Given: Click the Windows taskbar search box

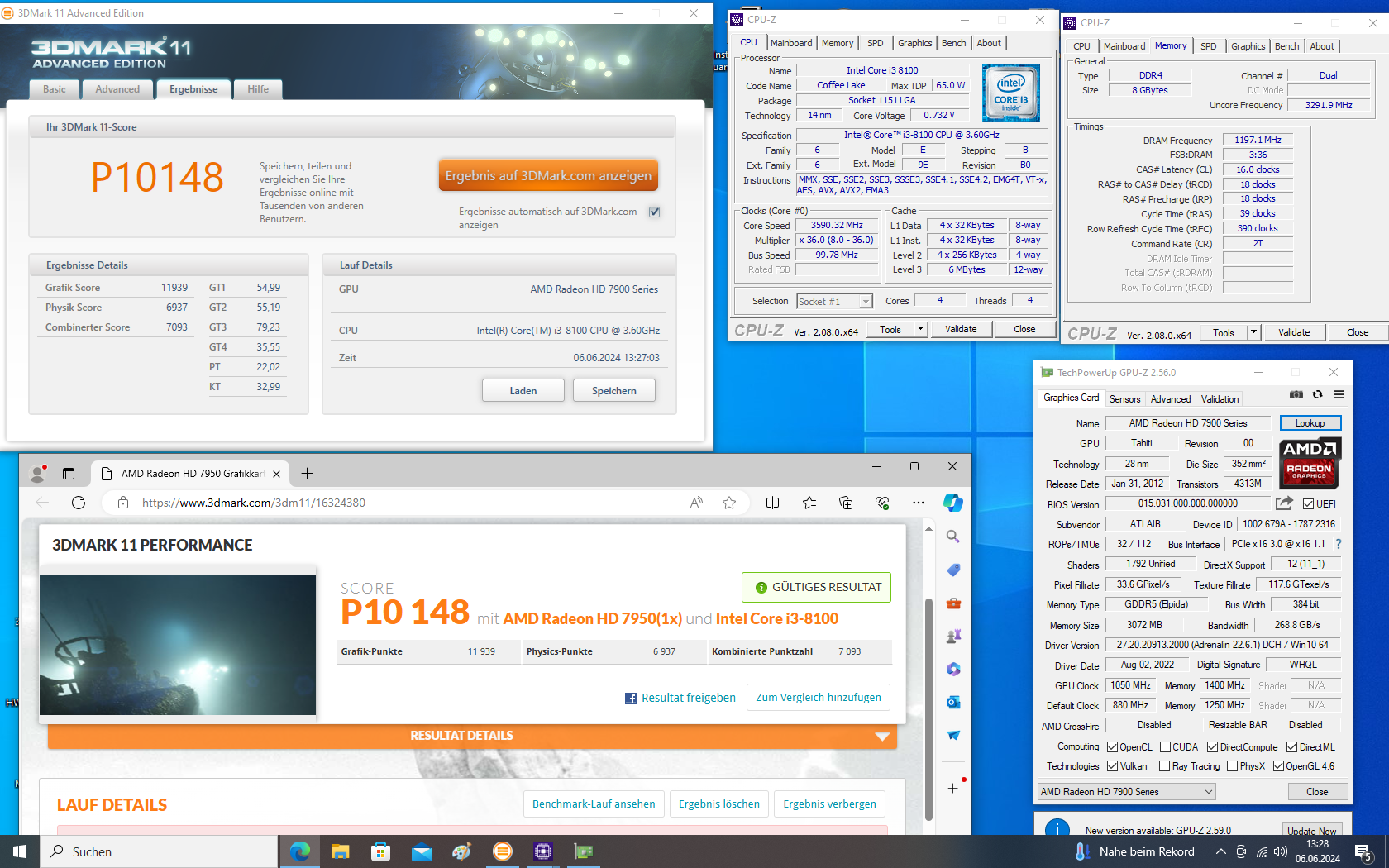Looking at the screenshot, I should coord(159,851).
